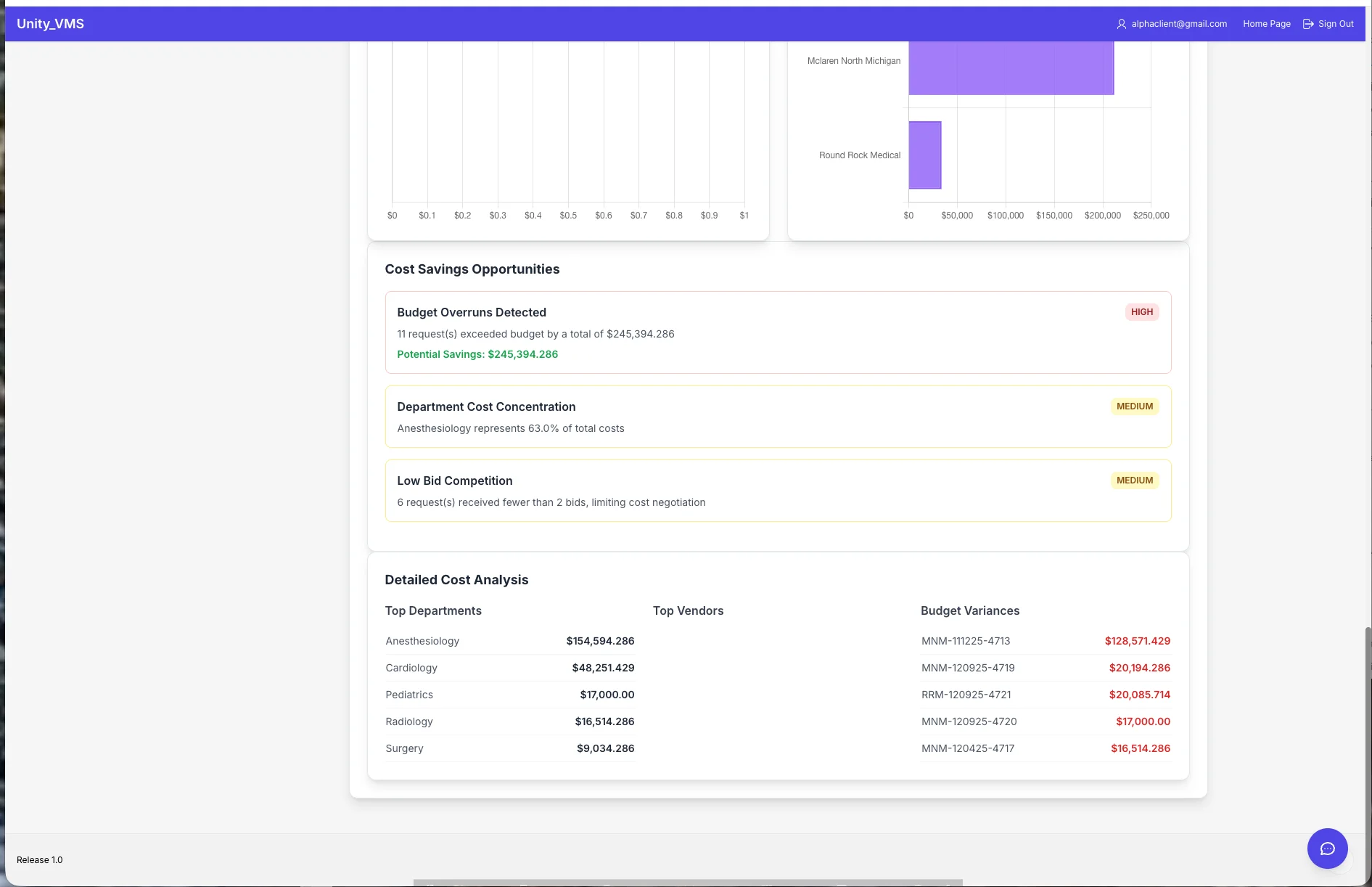Click the user profile icon in navbar

click(x=1120, y=23)
